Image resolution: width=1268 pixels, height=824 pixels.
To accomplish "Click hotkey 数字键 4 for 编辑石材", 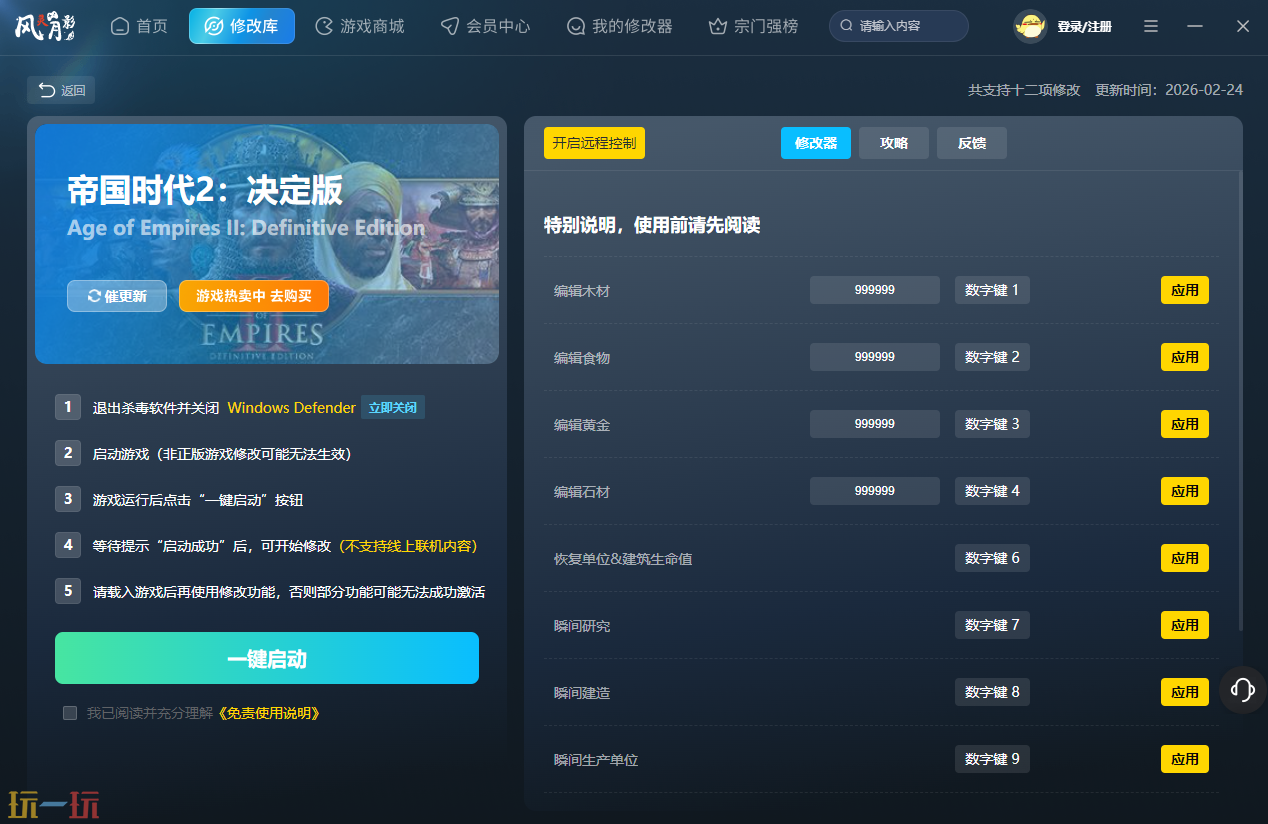I will tap(992, 491).
